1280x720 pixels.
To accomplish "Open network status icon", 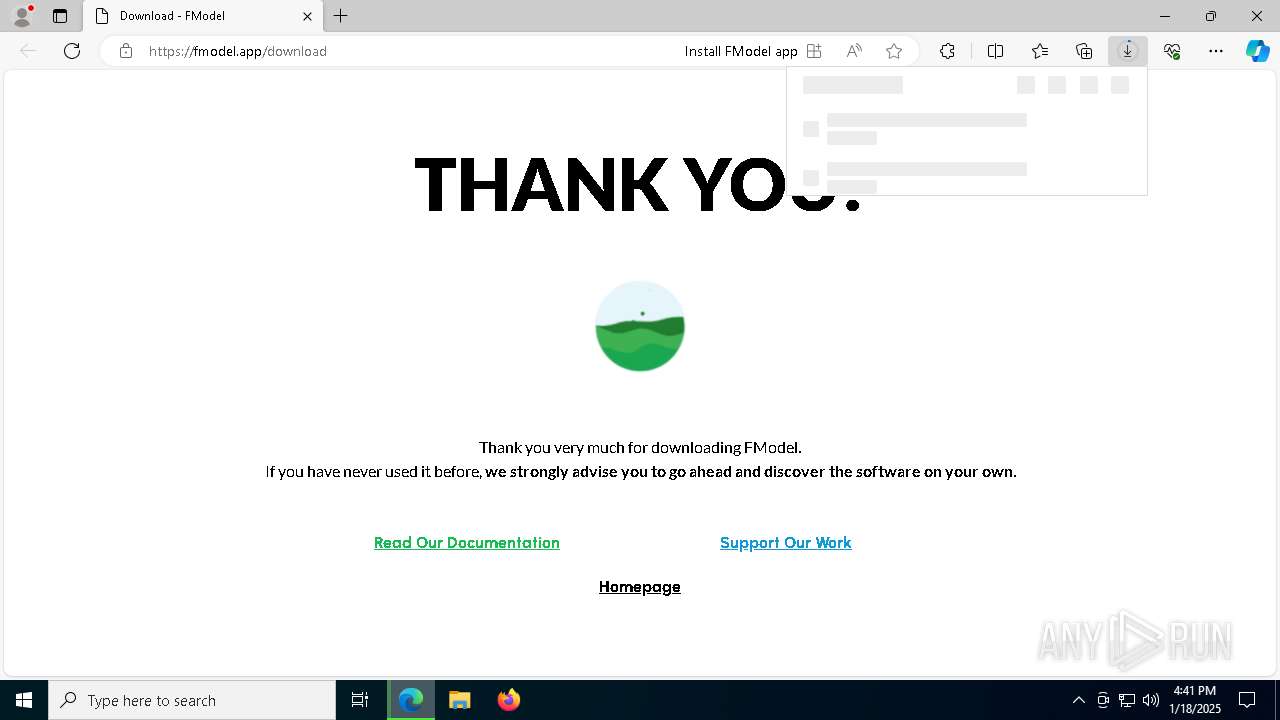I will click(x=1127, y=700).
